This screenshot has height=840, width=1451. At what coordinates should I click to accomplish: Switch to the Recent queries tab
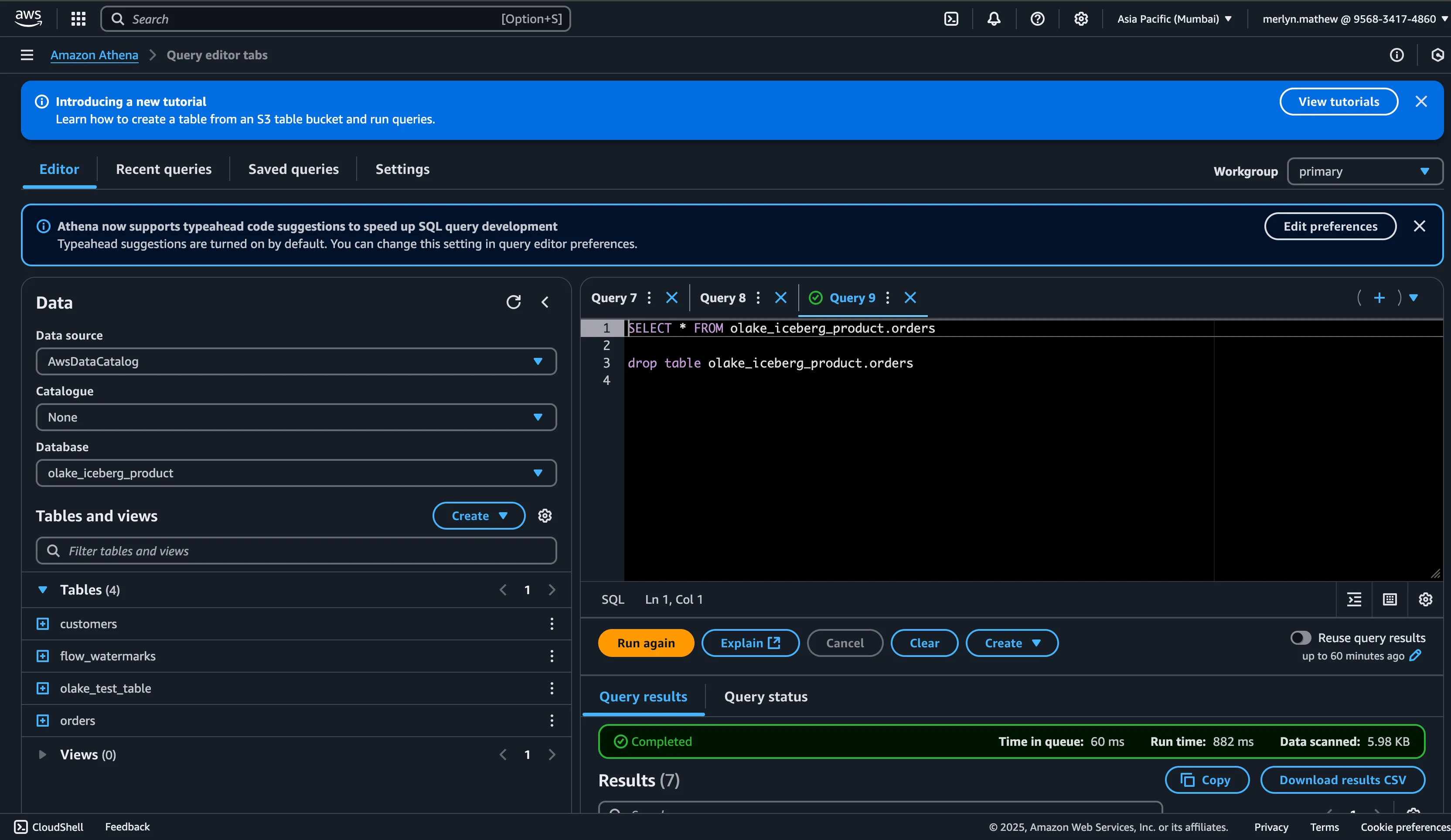click(163, 169)
